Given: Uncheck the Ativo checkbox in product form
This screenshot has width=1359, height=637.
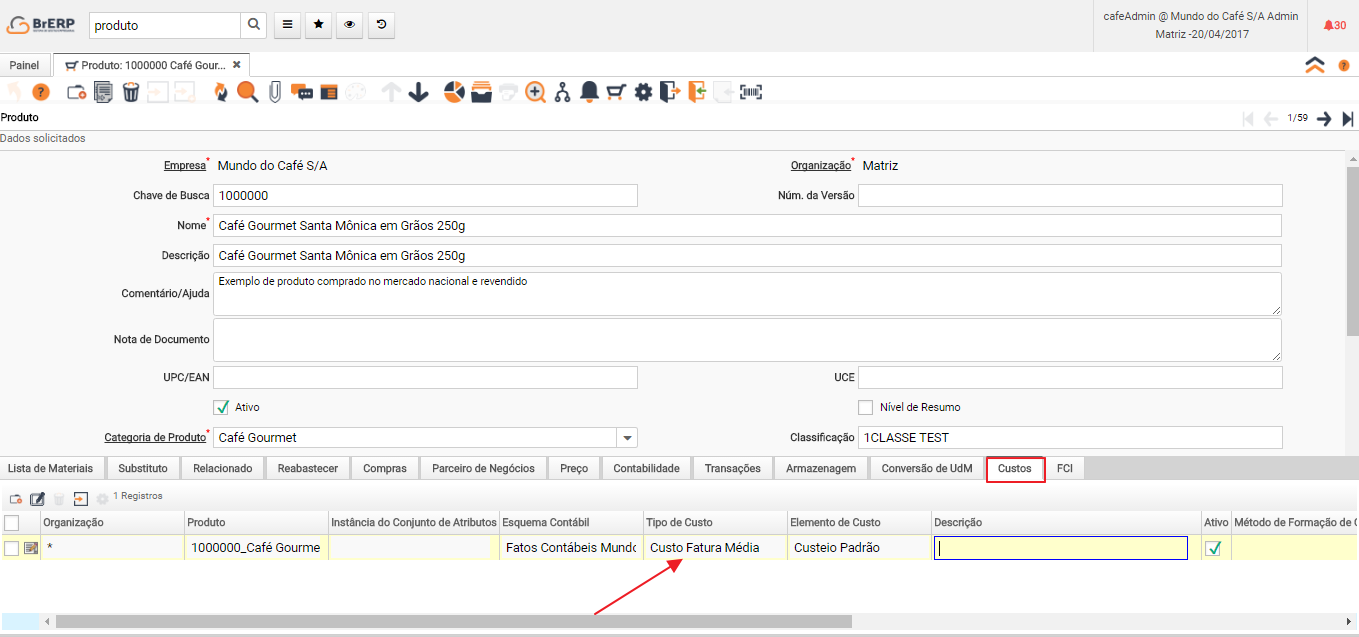Looking at the screenshot, I should pyautogui.click(x=222, y=407).
